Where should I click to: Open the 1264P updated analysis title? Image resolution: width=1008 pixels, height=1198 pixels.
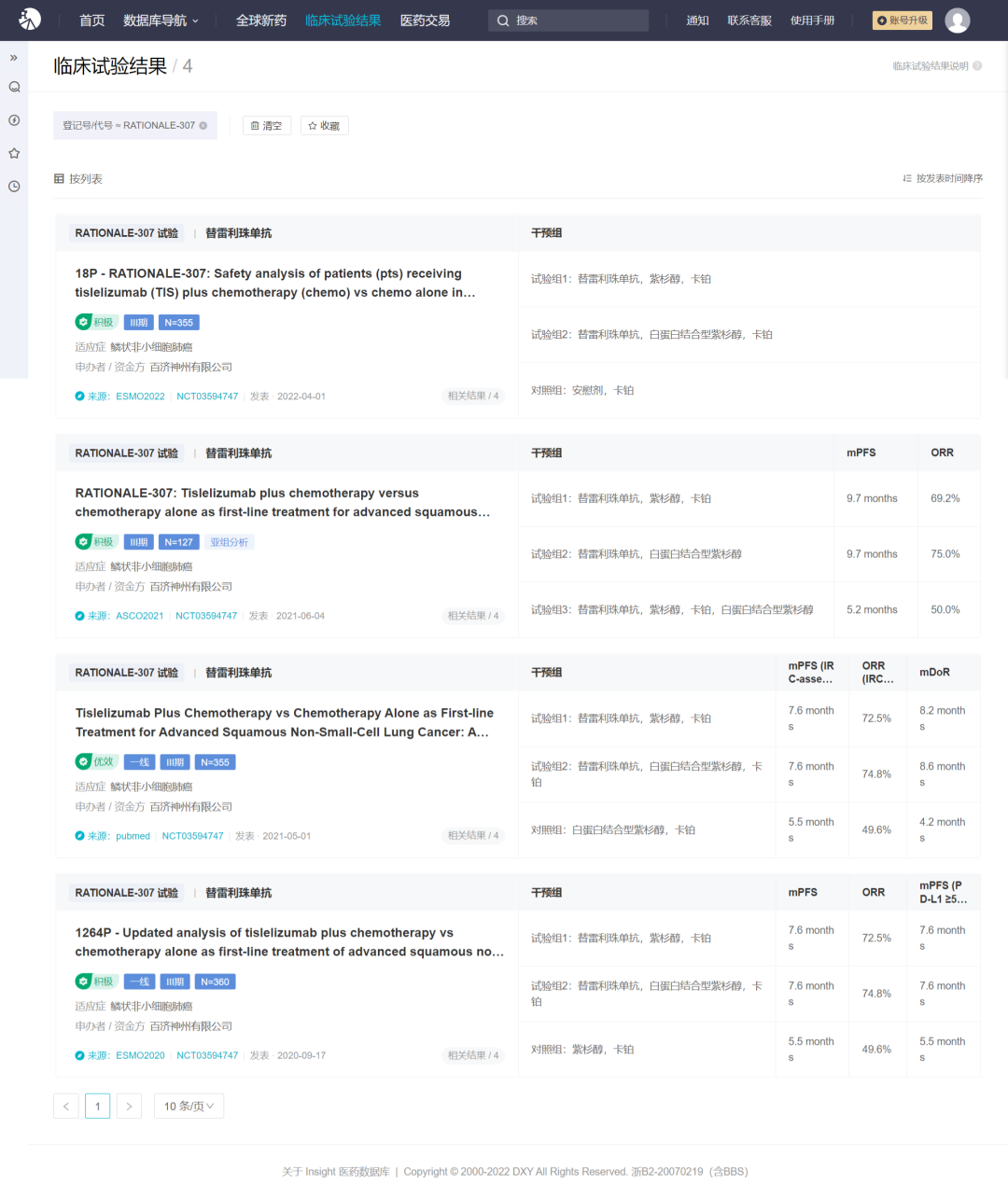click(x=289, y=942)
